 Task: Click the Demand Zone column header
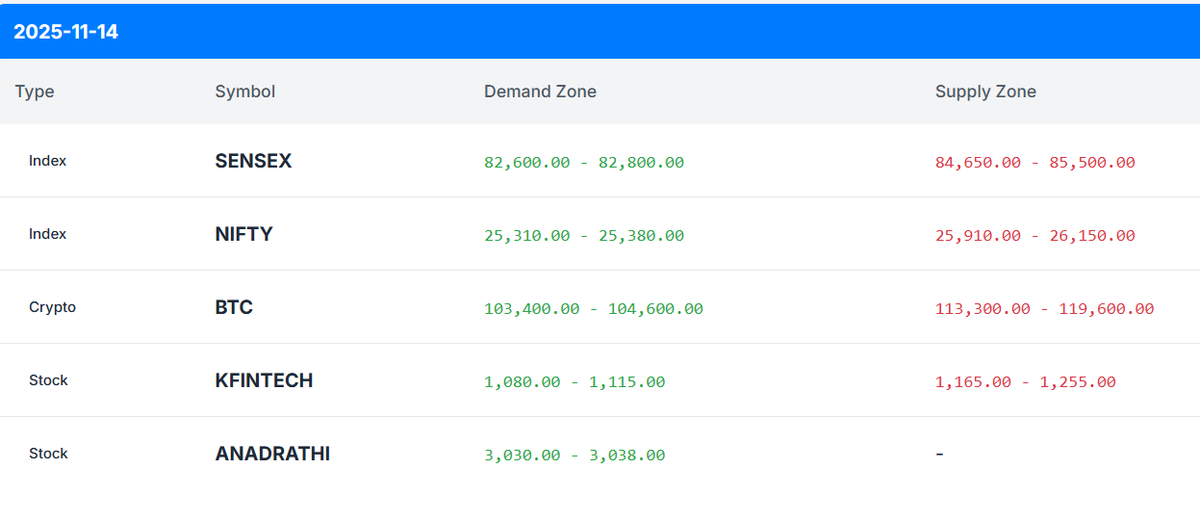pyautogui.click(x=540, y=92)
